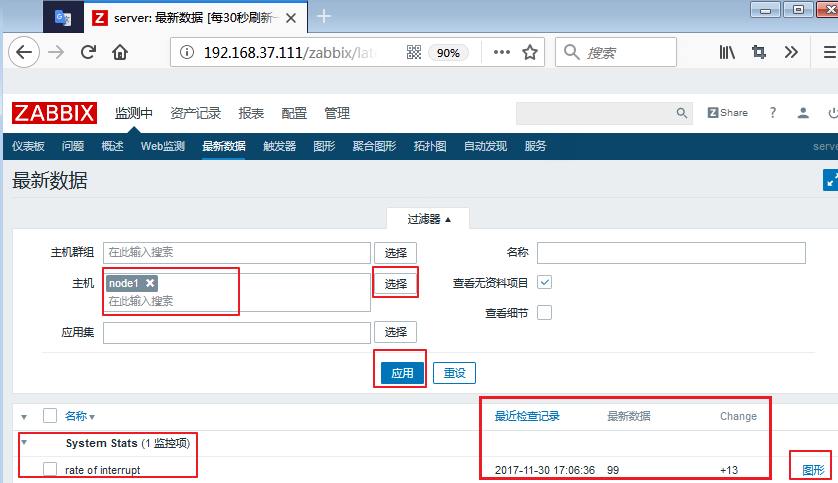Go to browser Home icon
This screenshot has height=483, width=838.
coord(120,52)
